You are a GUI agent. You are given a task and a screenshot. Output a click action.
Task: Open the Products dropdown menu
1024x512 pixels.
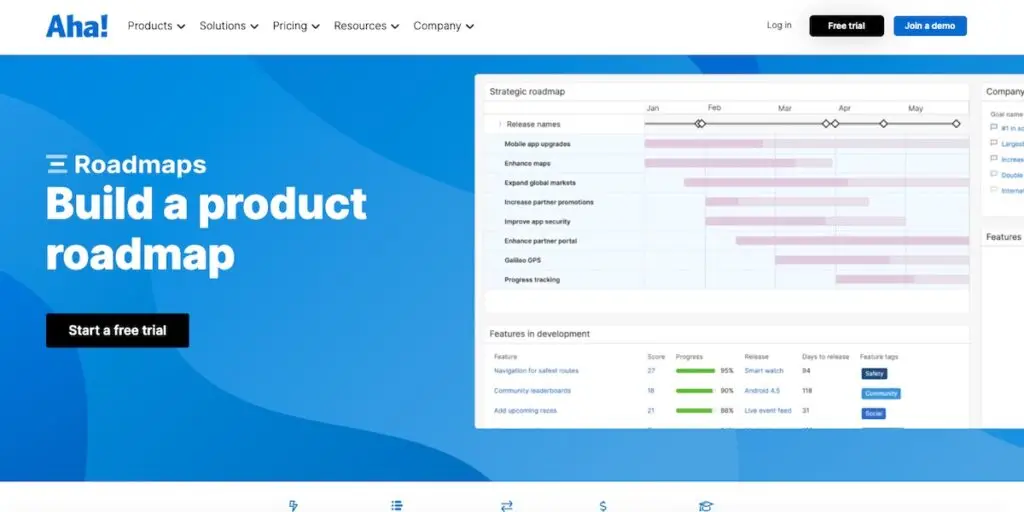click(x=156, y=26)
